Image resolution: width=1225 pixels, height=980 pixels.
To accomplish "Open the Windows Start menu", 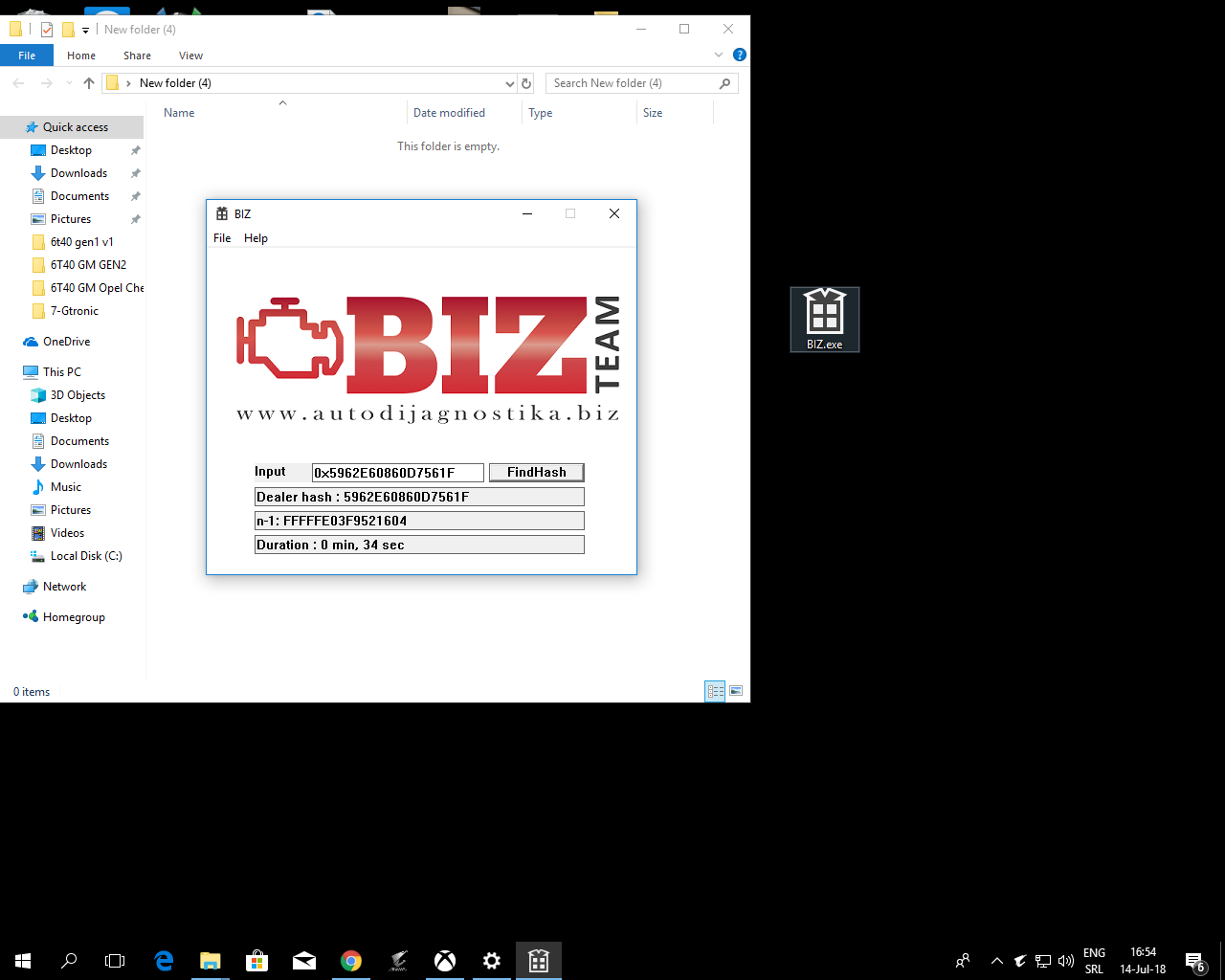I will (23, 961).
